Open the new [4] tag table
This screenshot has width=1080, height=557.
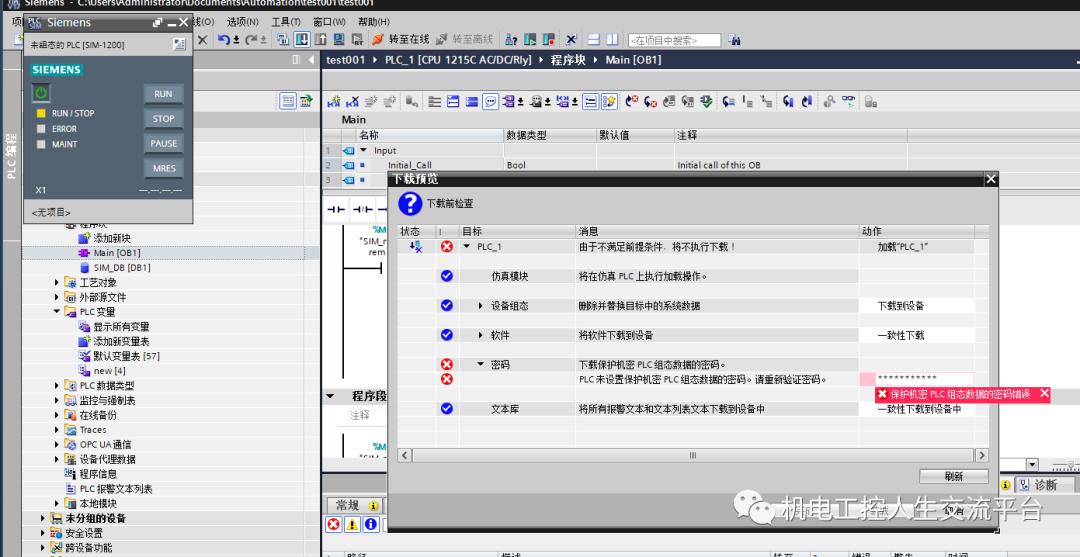tap(109, 370)
